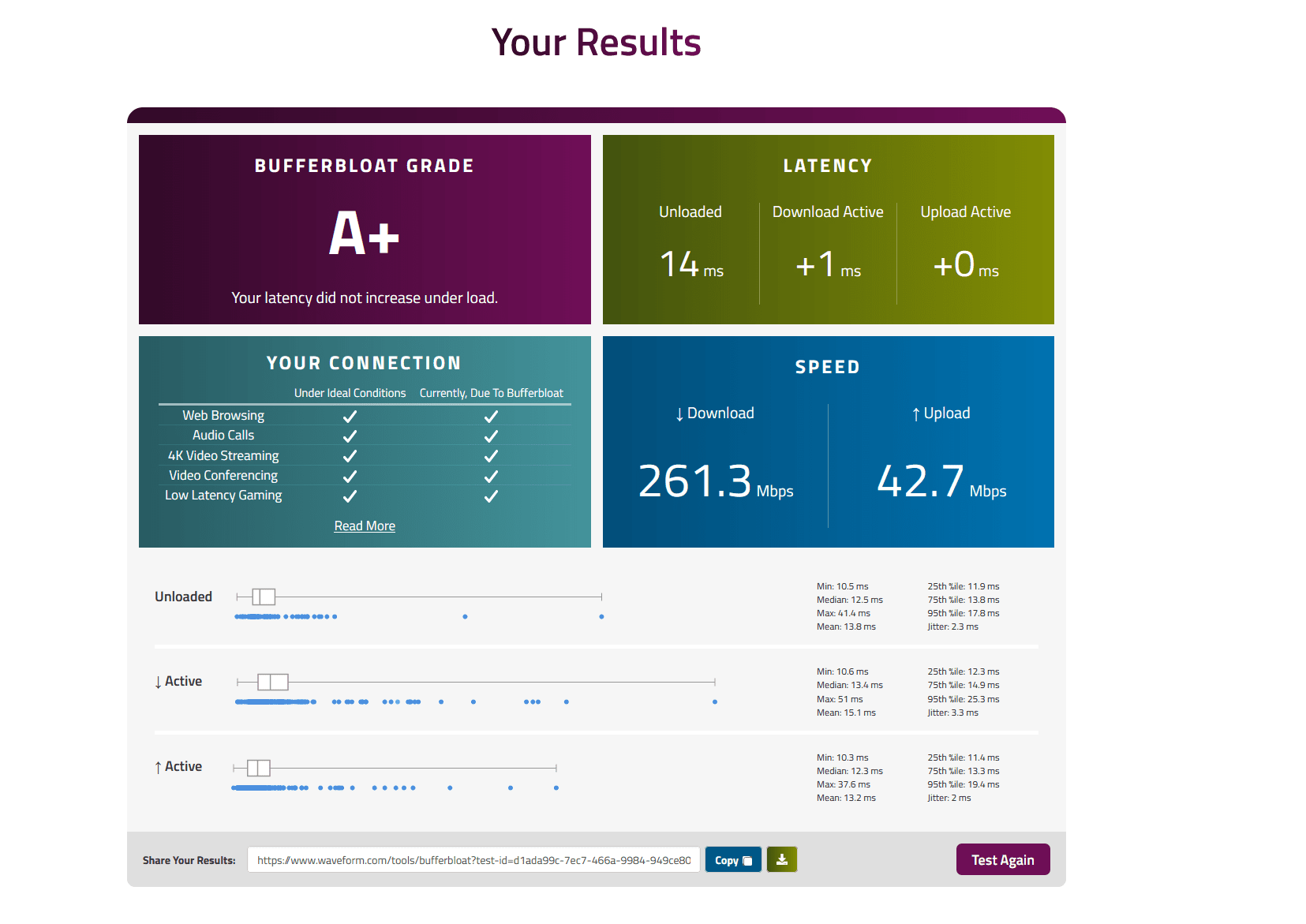The width and height of the screenshot is (1306, 924).
Task: Click the Unloaded Jitter: 2.3 ms statistic
Action: tap(953, 627)
